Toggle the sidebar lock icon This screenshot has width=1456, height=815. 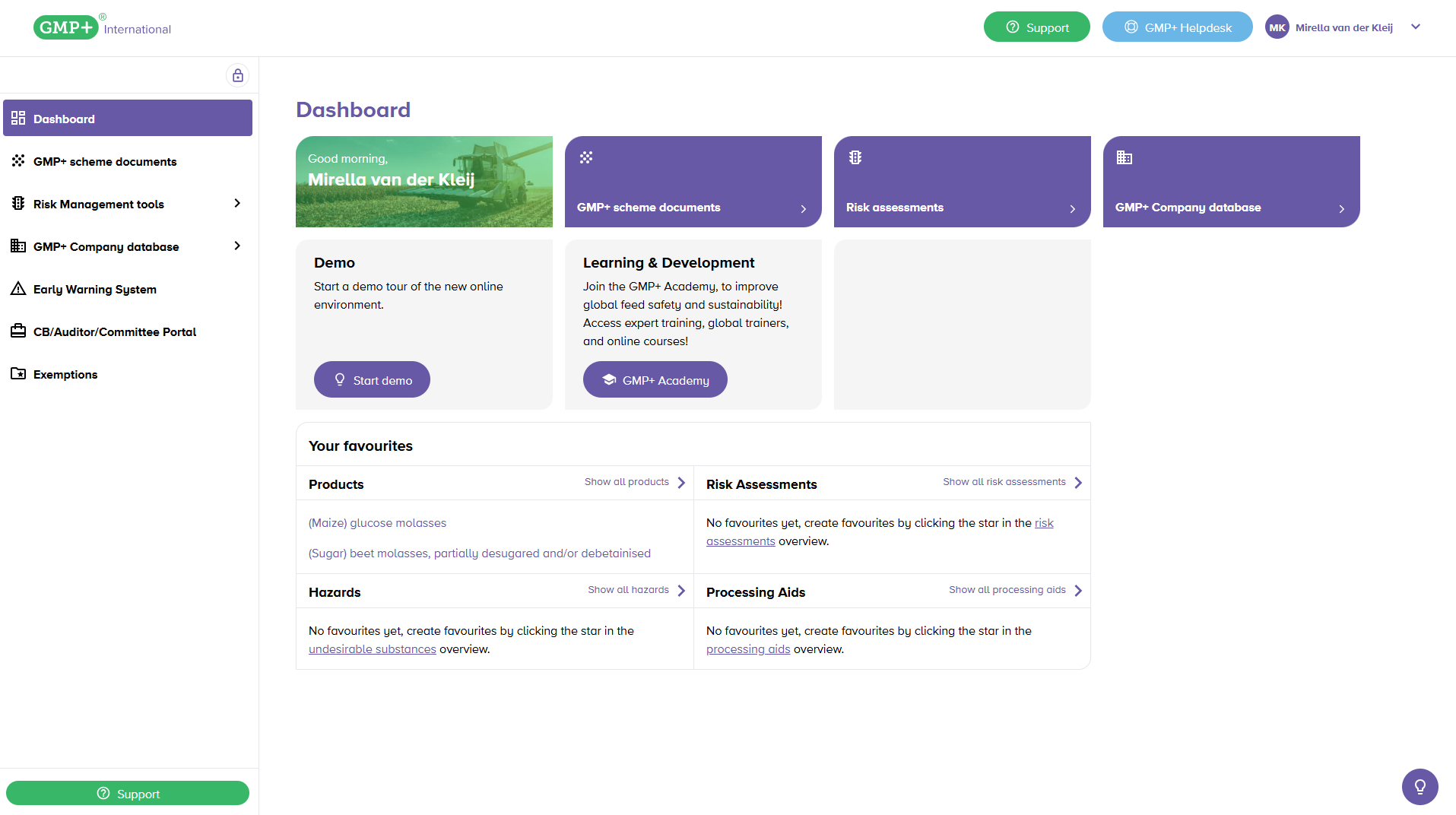click(238, 75)
